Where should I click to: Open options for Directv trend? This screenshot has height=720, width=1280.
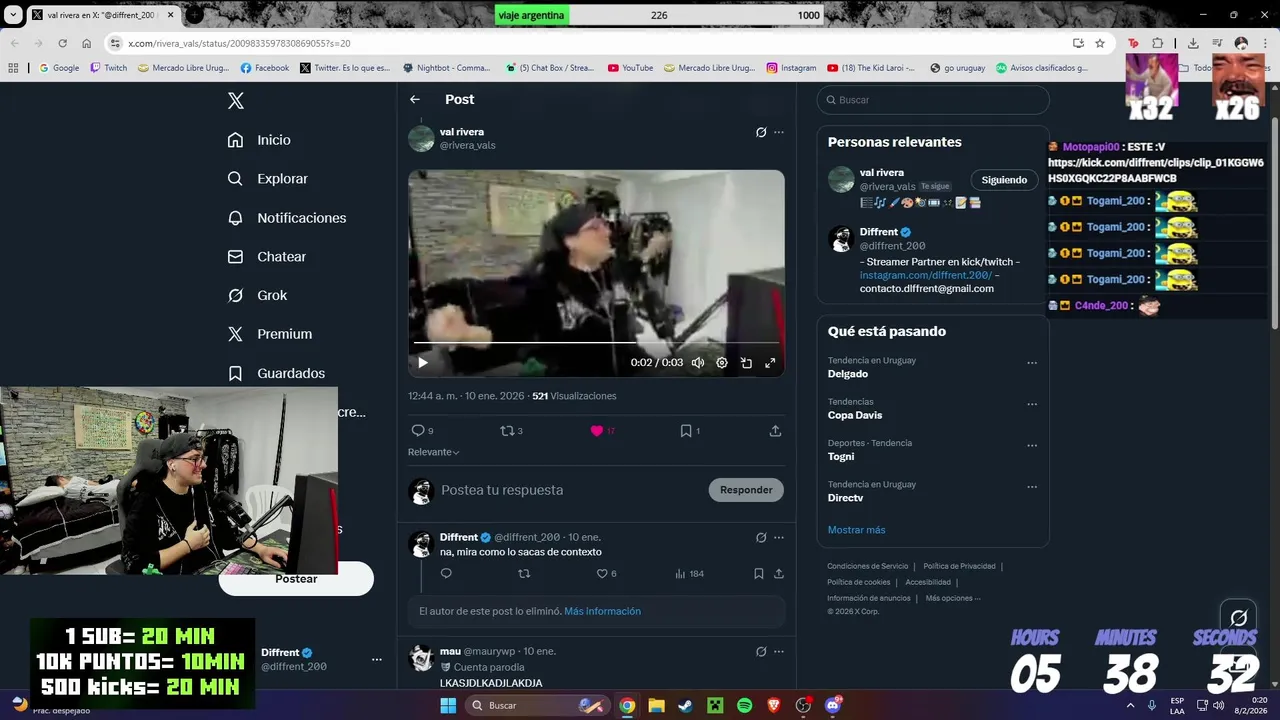[1032, 487]
